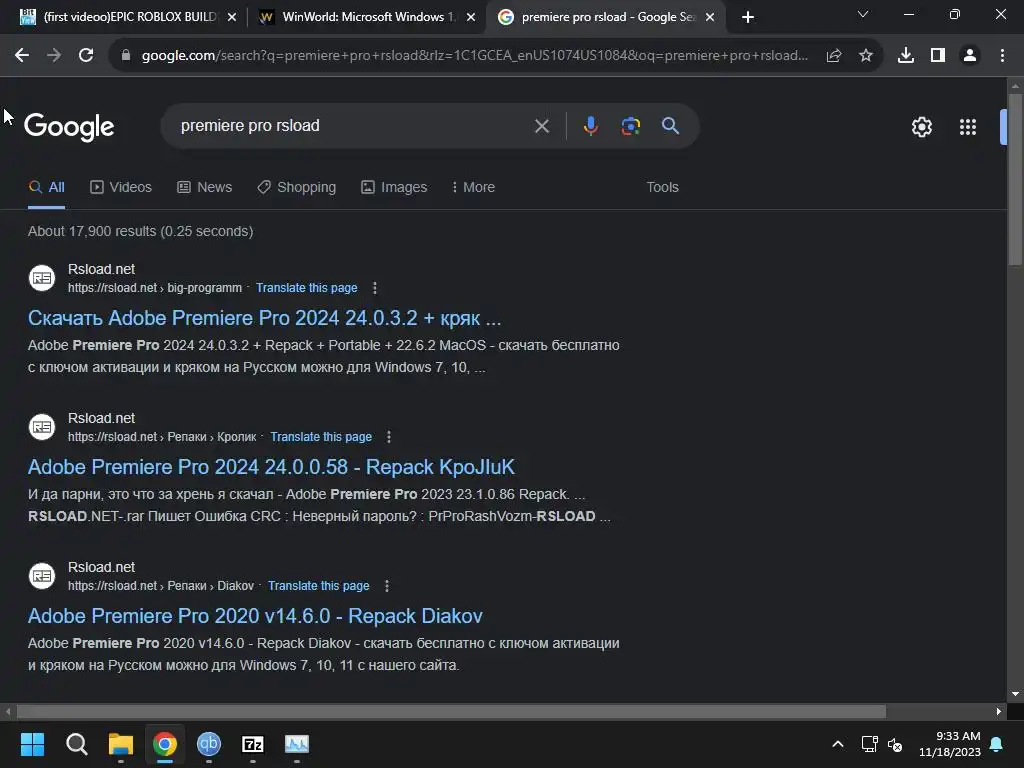The width and height of the screenshot is (1024, 768).
Task: Open Windows taskbar search
Action: pos(76,744)
